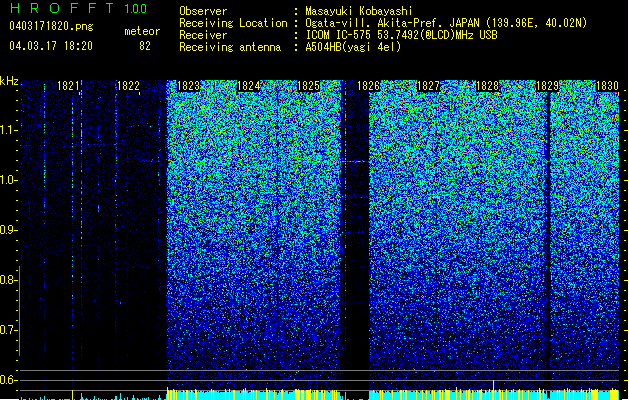Click the kHz axis unit label

(9, 81)
